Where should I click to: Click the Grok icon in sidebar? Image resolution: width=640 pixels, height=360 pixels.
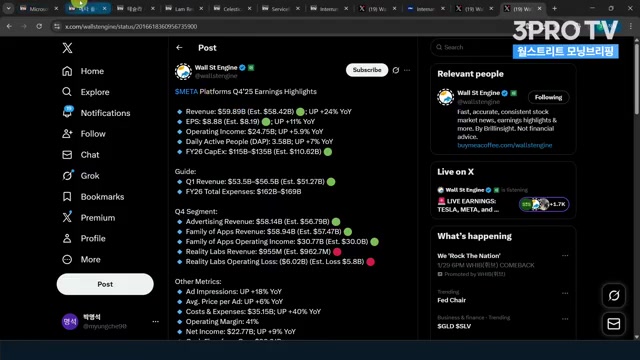coord(67,176)
